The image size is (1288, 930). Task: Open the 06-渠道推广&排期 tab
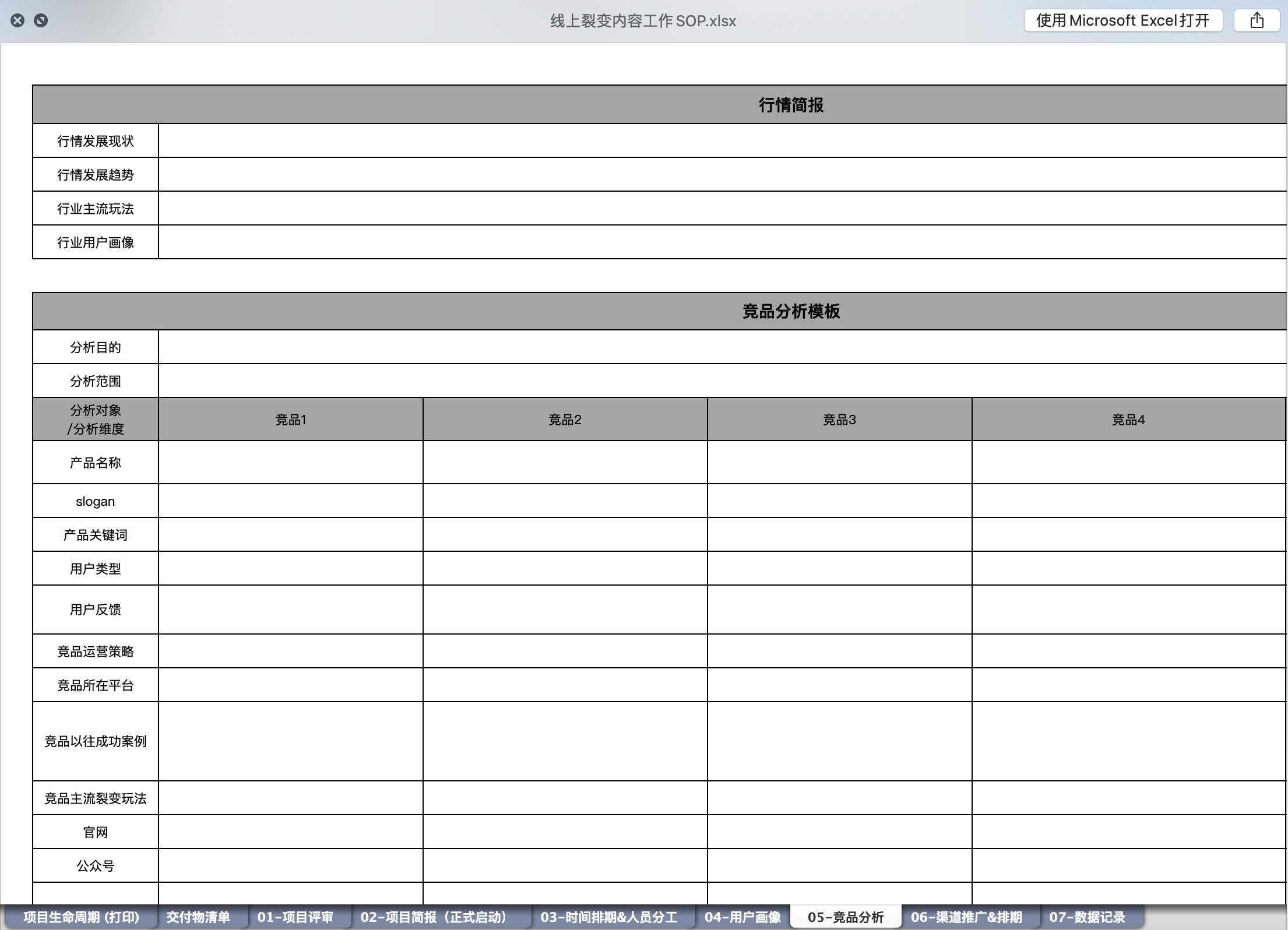[x=966, y=917]
